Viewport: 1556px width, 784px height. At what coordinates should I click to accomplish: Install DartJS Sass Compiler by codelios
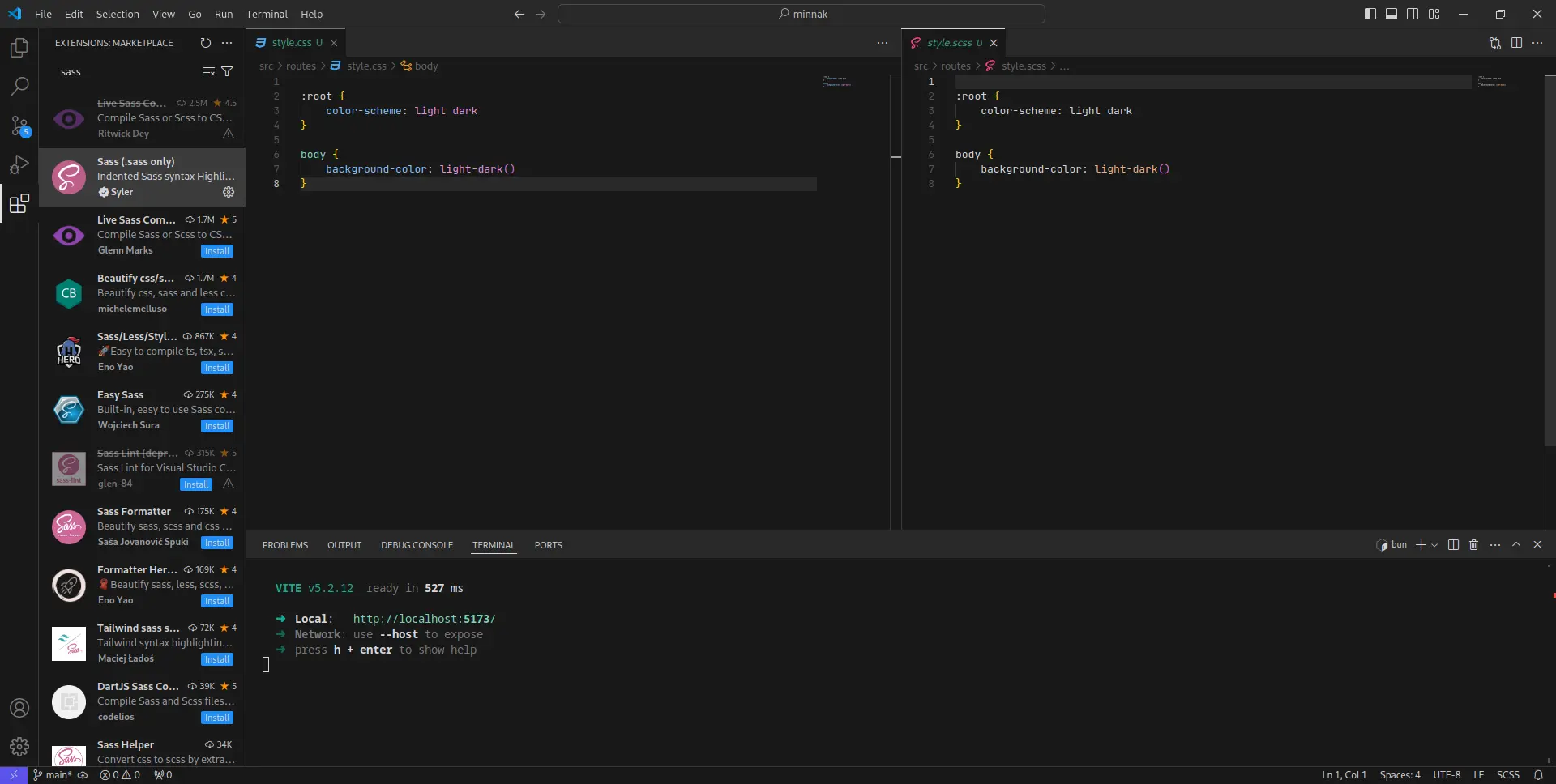click(x=217, y=718)
